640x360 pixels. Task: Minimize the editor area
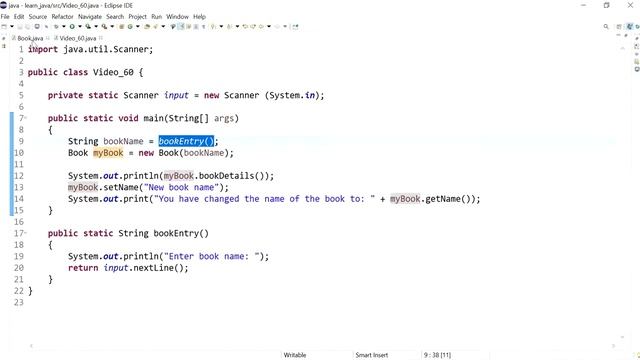(x=618, y=36)
